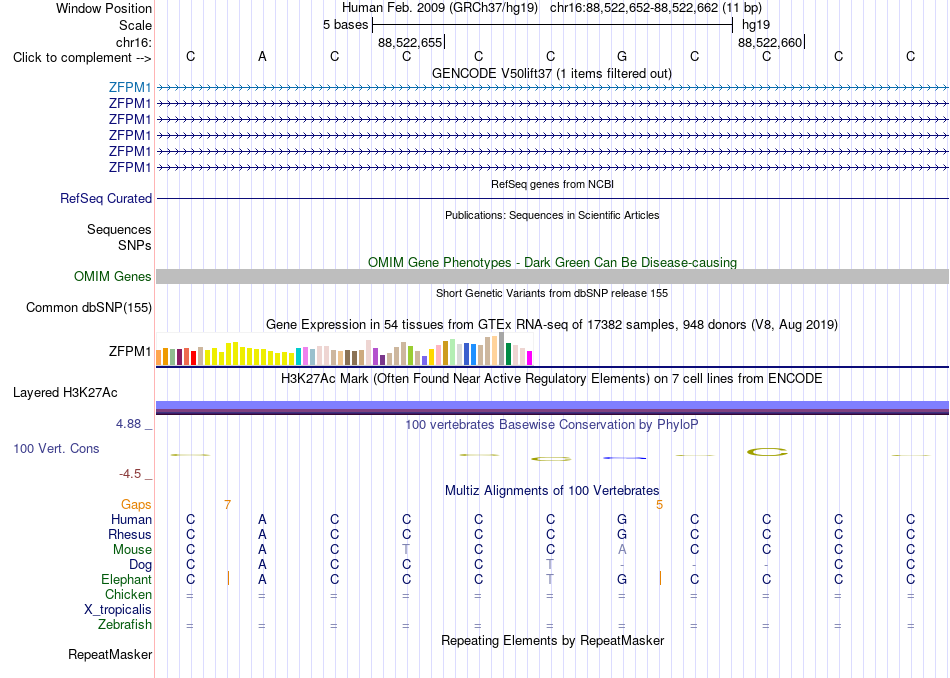Image resolution: width=950 pixels, height=678 pixels.
Task: Click base G in the Rhesus alignment row
Action: (x=622, y=534)
